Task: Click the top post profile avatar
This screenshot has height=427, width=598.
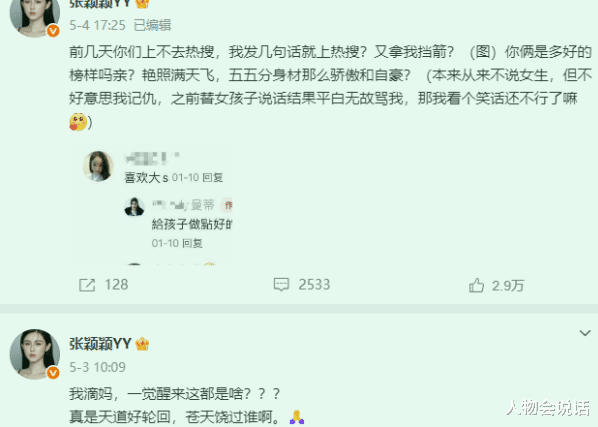Action: click(34, 16)
